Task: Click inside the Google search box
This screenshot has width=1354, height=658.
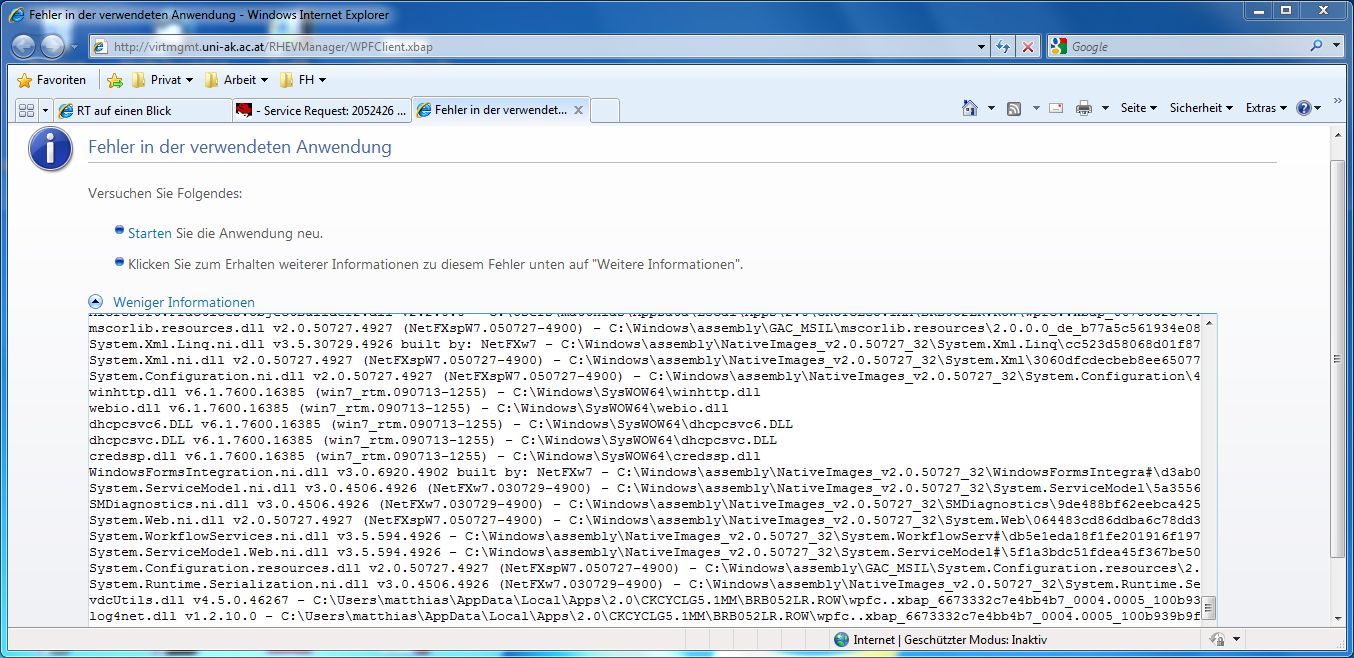Action: point(1150,46)
